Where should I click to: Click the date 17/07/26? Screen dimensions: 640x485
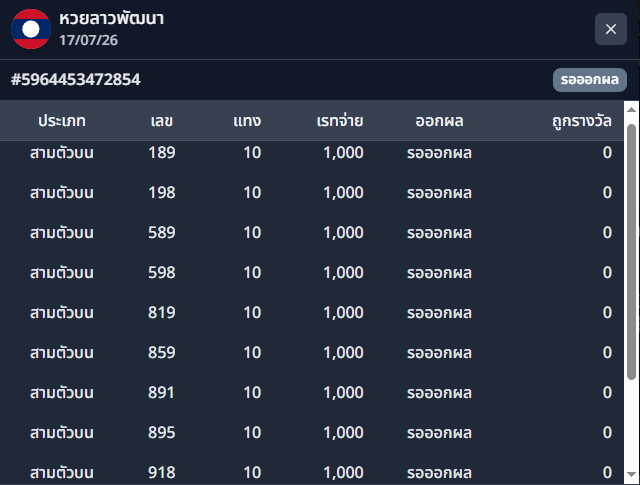click(89, 40)
